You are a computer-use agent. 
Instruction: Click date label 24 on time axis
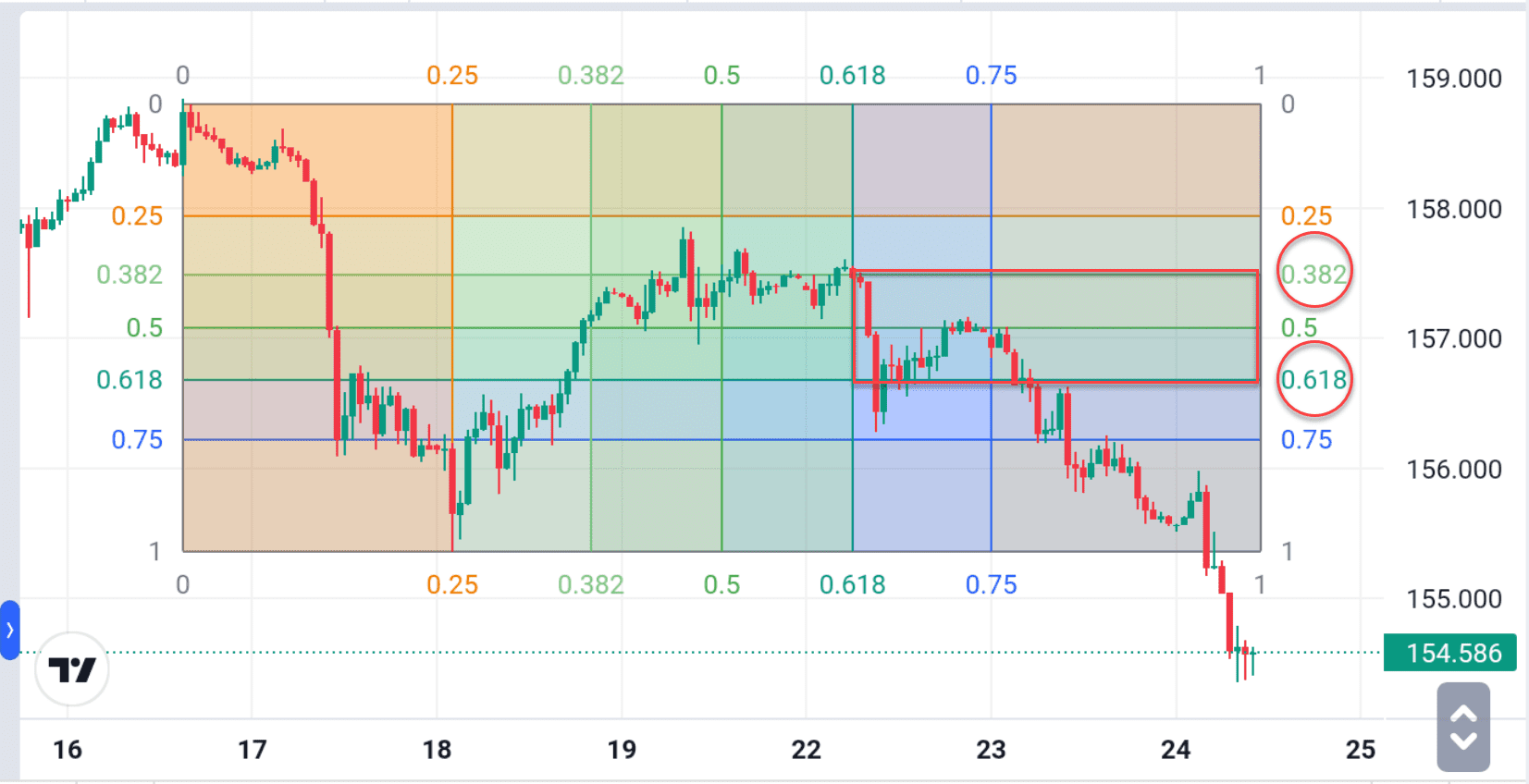tap(1177, 749)
